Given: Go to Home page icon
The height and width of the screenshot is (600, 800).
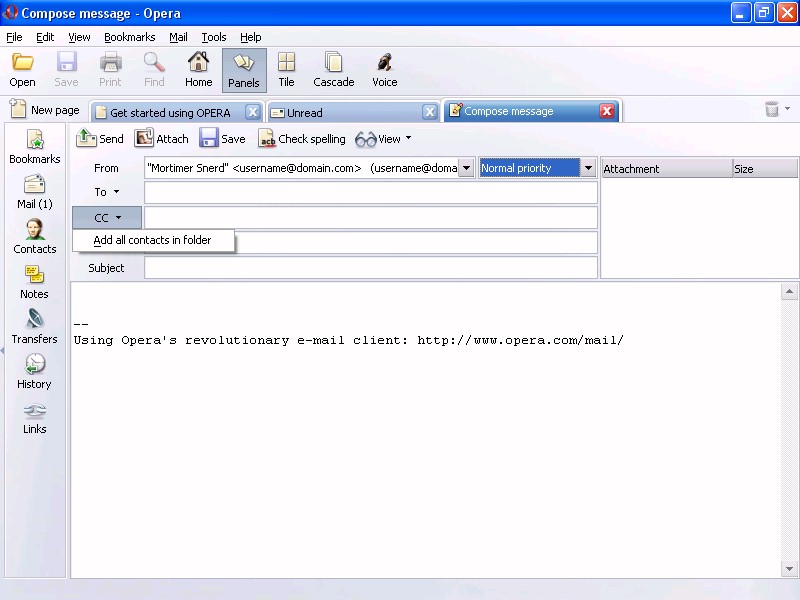Looking at the screenshot, I should [x=198, y=70].
